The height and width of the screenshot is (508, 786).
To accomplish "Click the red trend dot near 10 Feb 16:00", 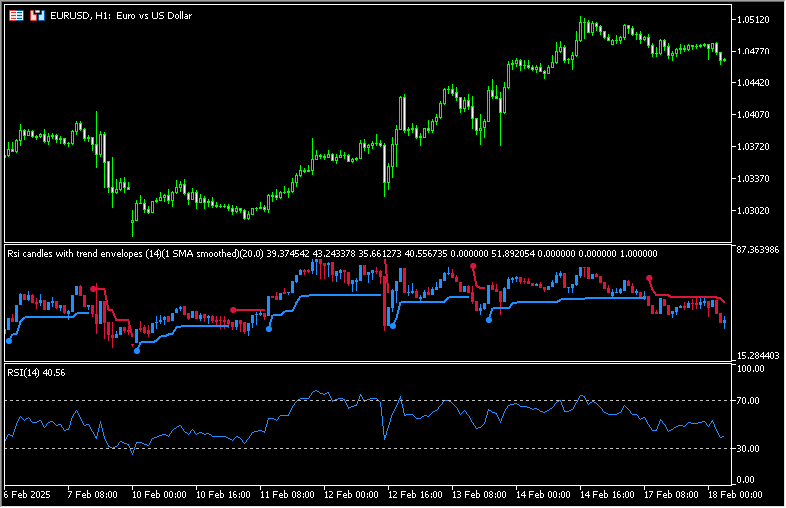I will click(x=233, y=310).
